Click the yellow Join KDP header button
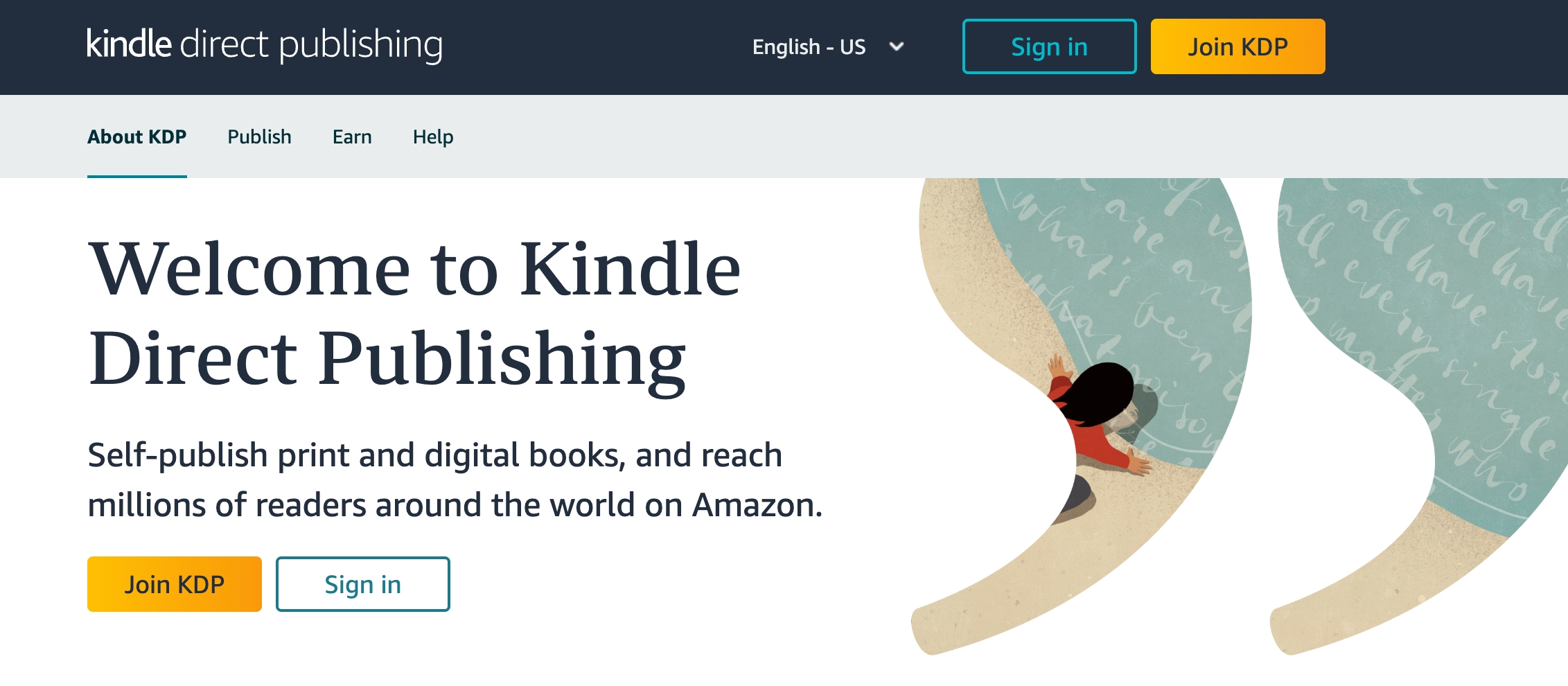Screen dimensions: 1568x686 tap(1237, 46)
